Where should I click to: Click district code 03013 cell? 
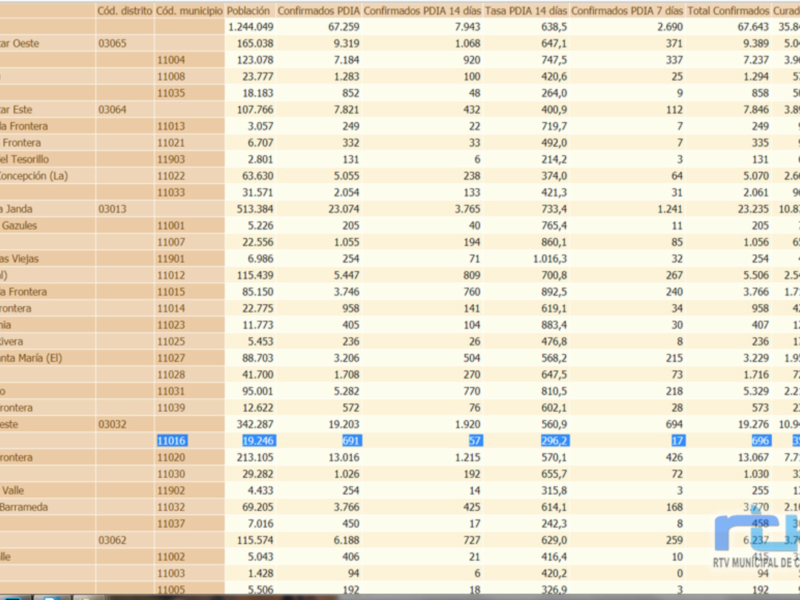tap(112, 208)
